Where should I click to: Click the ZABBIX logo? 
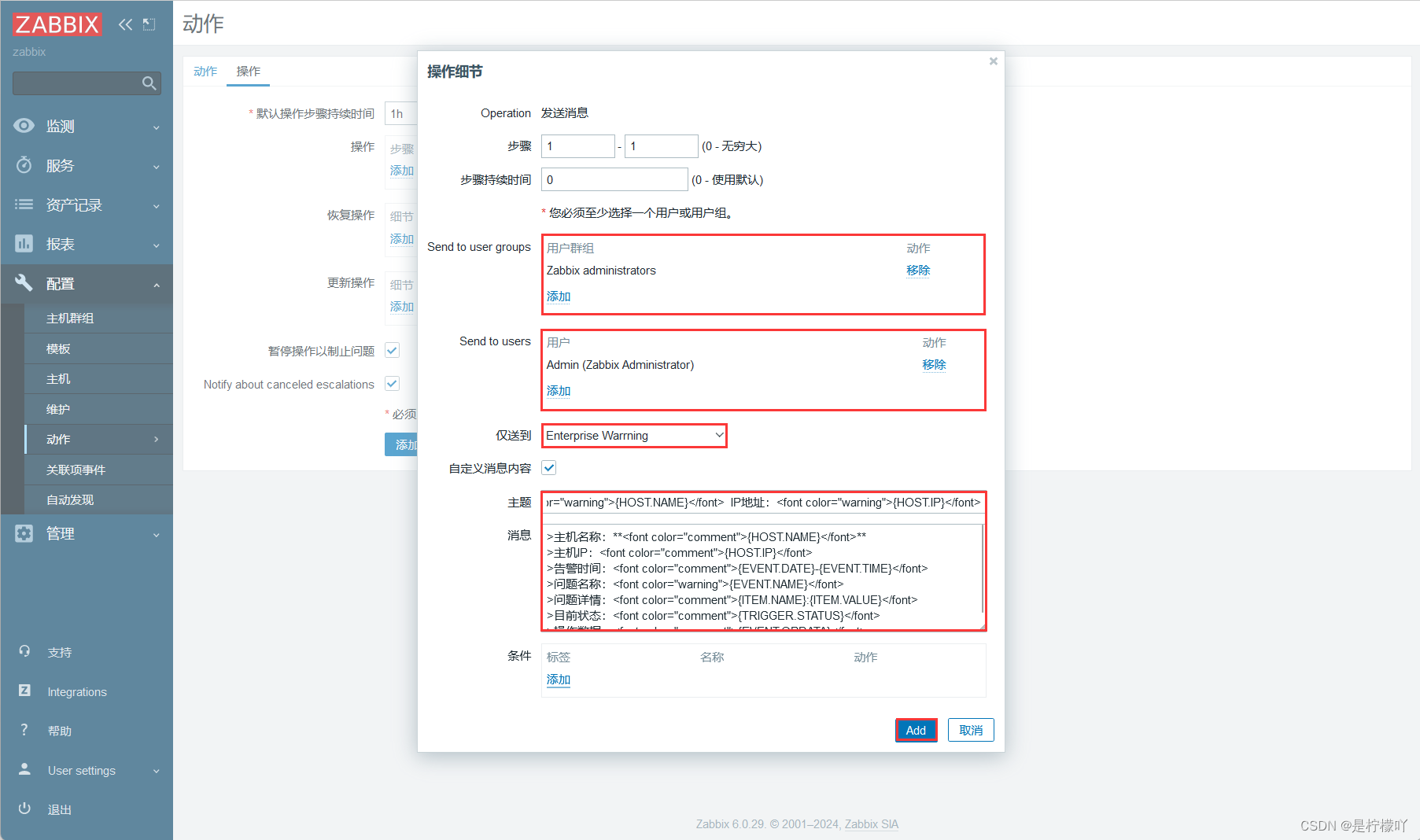(x=57, y=24)
